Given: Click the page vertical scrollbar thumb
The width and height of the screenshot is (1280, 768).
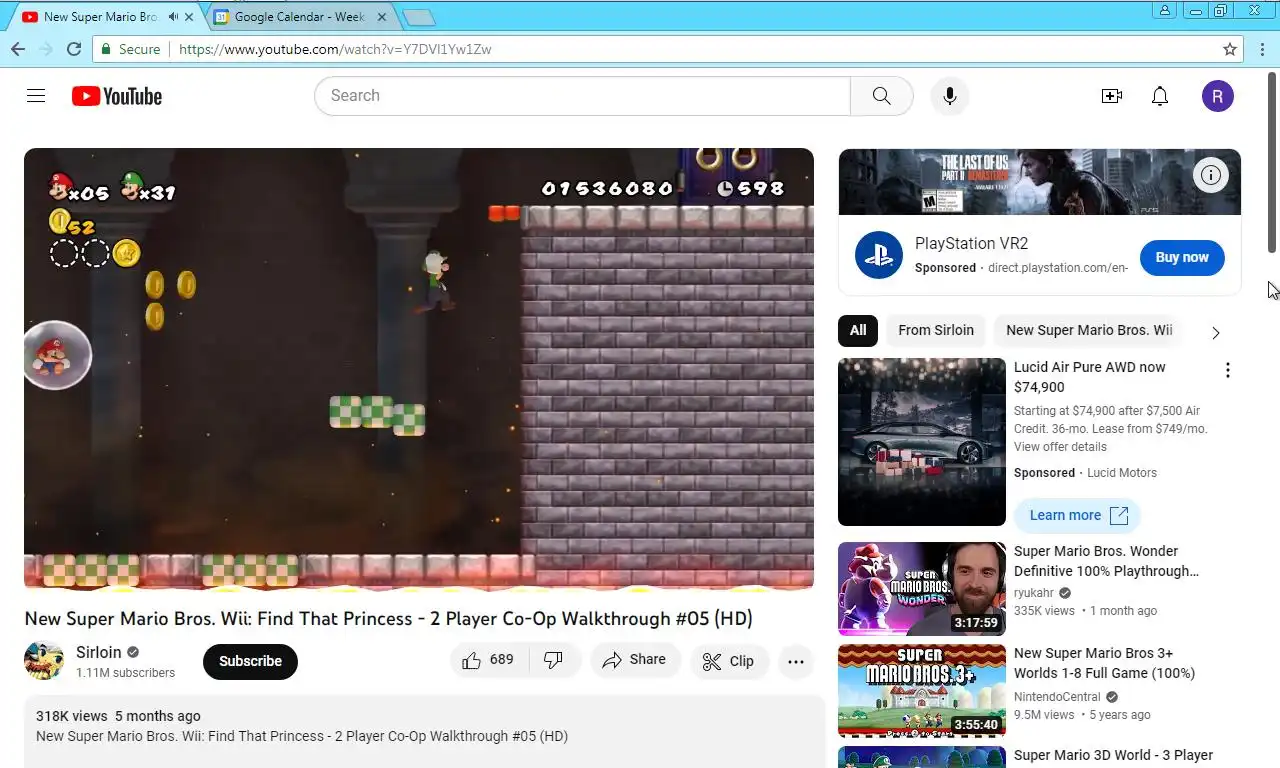Looking at the screenshot, I should coord(1273,162).
